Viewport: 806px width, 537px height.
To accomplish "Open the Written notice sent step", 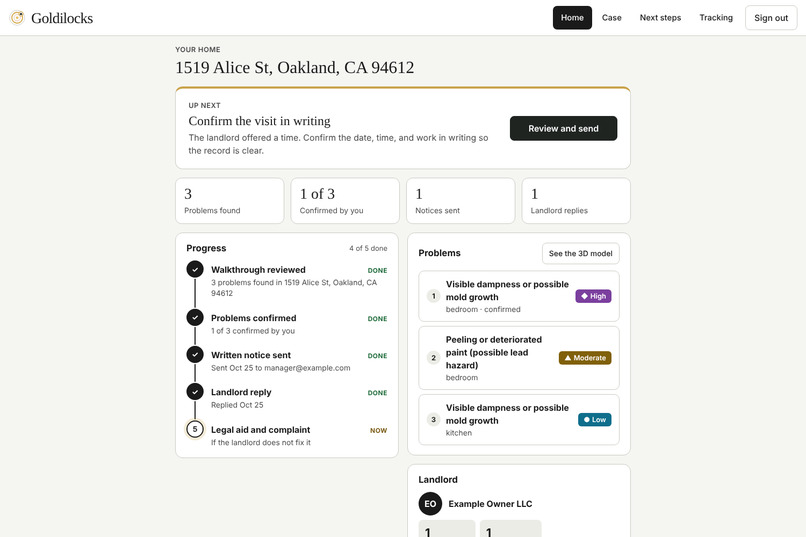I will [287, 361].
